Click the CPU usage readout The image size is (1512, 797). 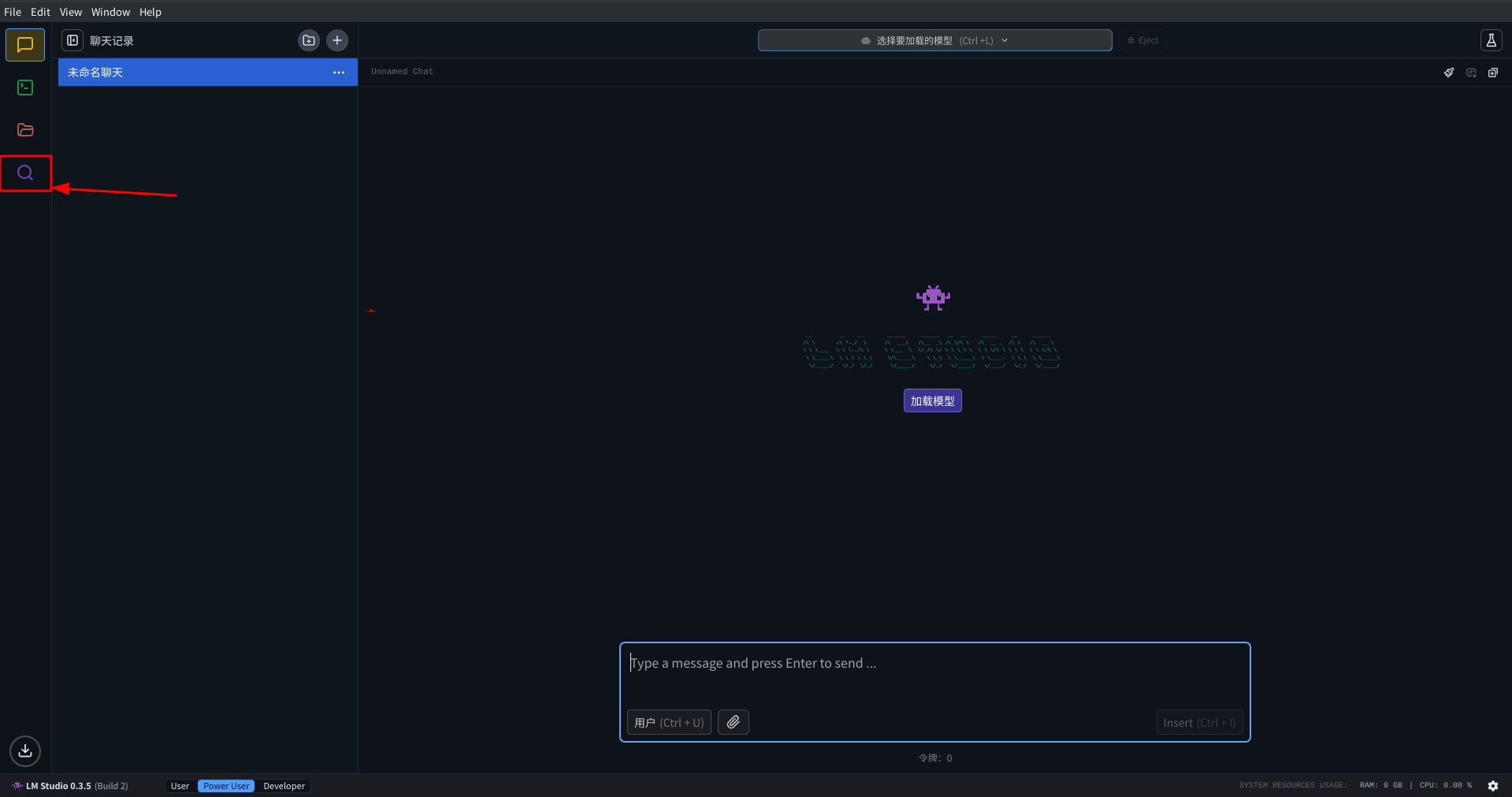(1446, 785)
